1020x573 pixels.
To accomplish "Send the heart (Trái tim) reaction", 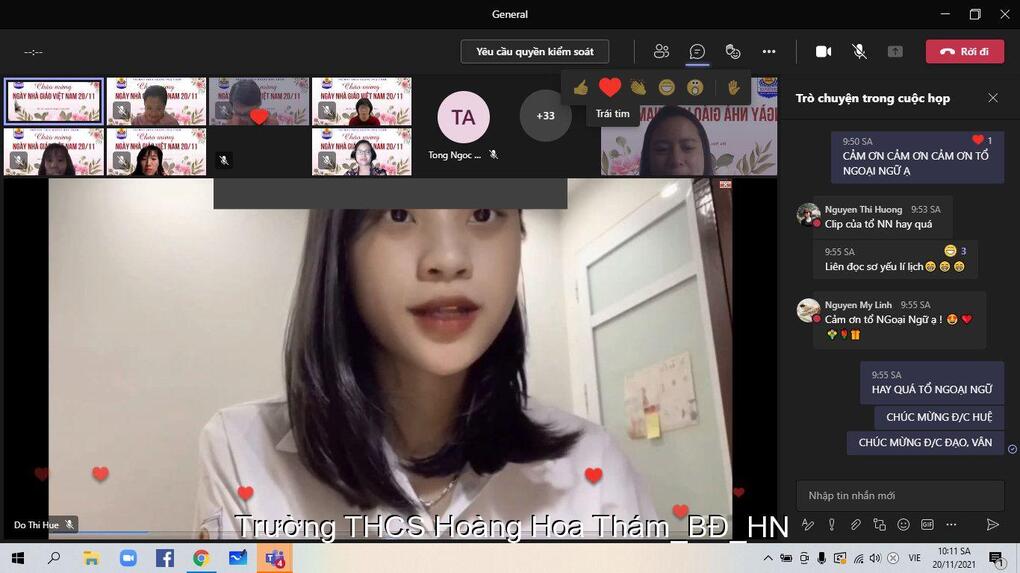I will tap(610, 87).
